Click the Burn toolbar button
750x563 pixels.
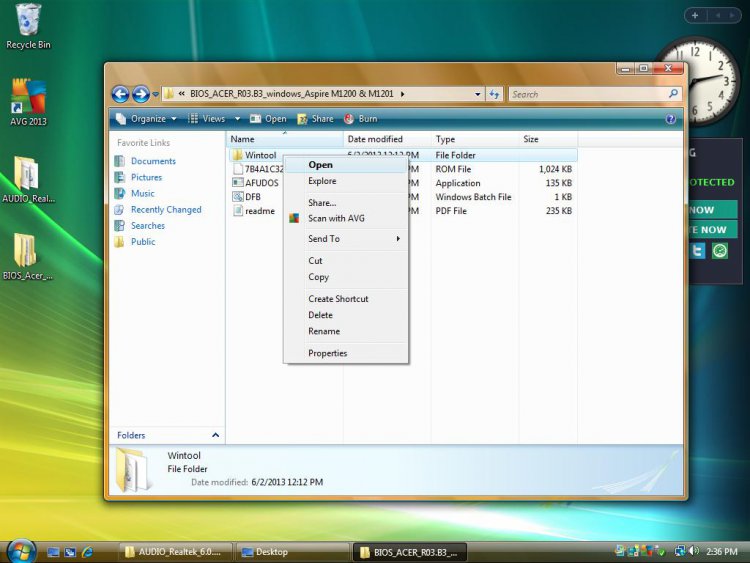coord(361,119)
